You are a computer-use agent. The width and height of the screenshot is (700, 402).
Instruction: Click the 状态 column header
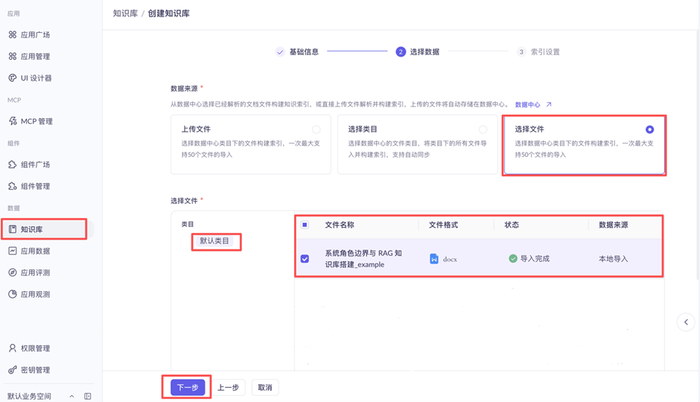tap(512, 225)
